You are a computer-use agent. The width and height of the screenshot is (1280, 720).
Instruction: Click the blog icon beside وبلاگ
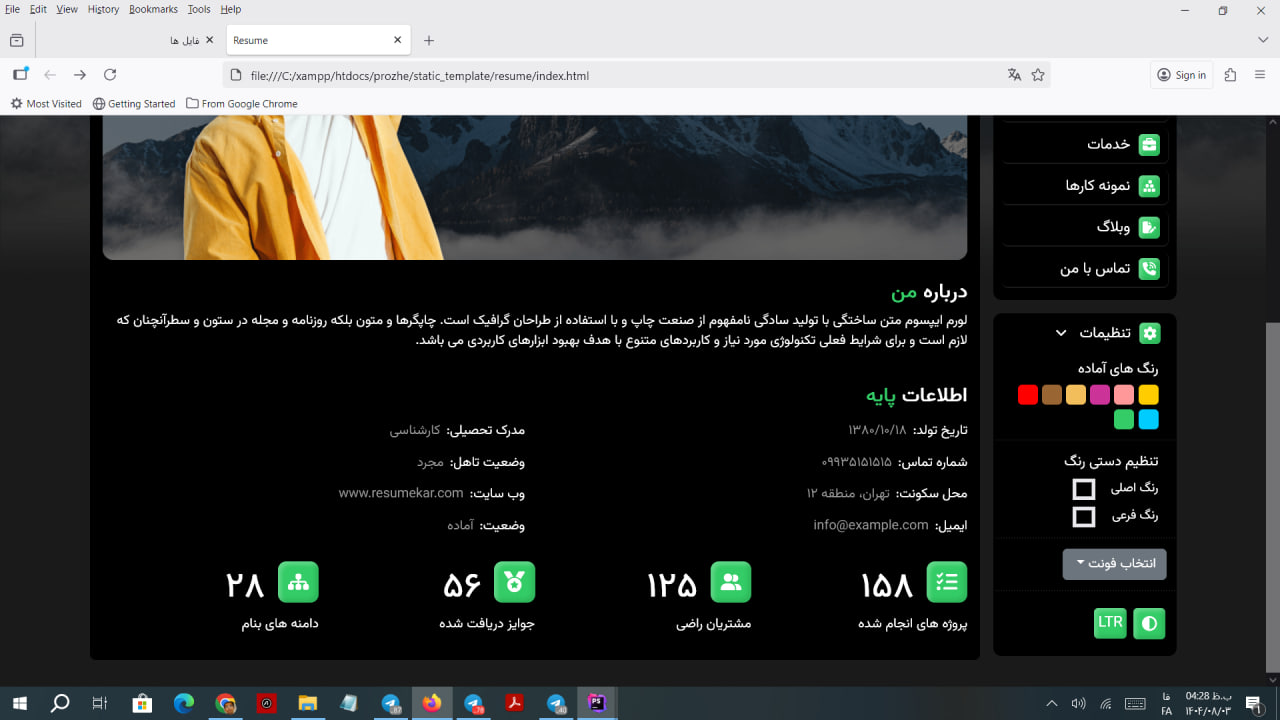tap(1149, 228)
